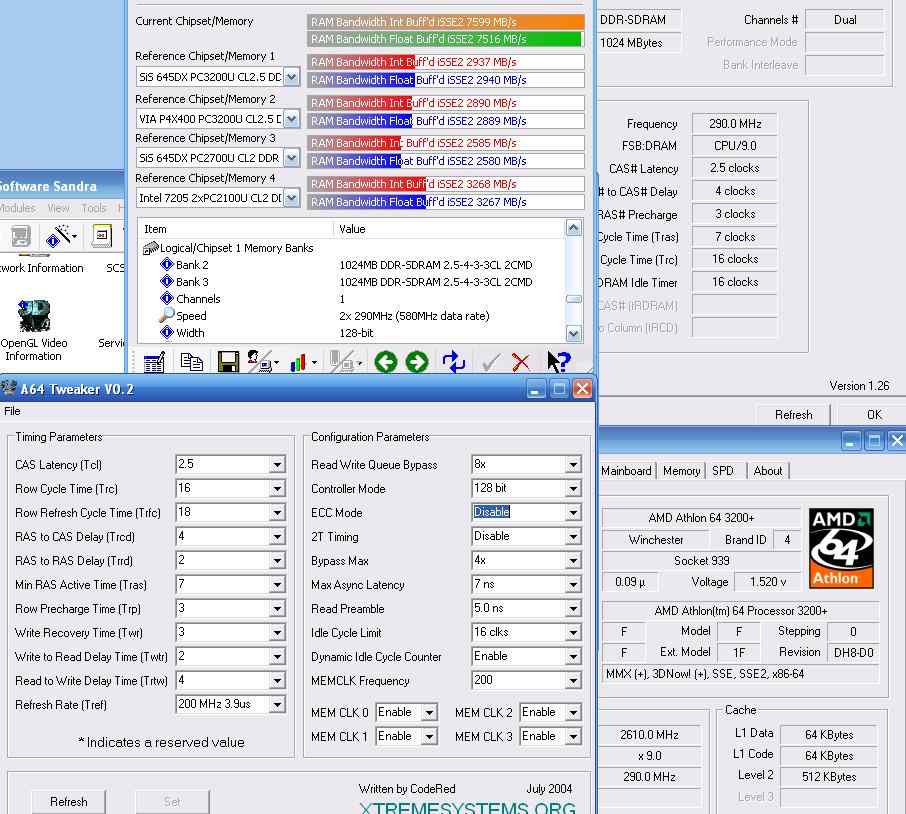The height and width of the screenshot is (814, 906).
Task: Open the Refresh Rate (Tref) dropdown
Action: 277,705
